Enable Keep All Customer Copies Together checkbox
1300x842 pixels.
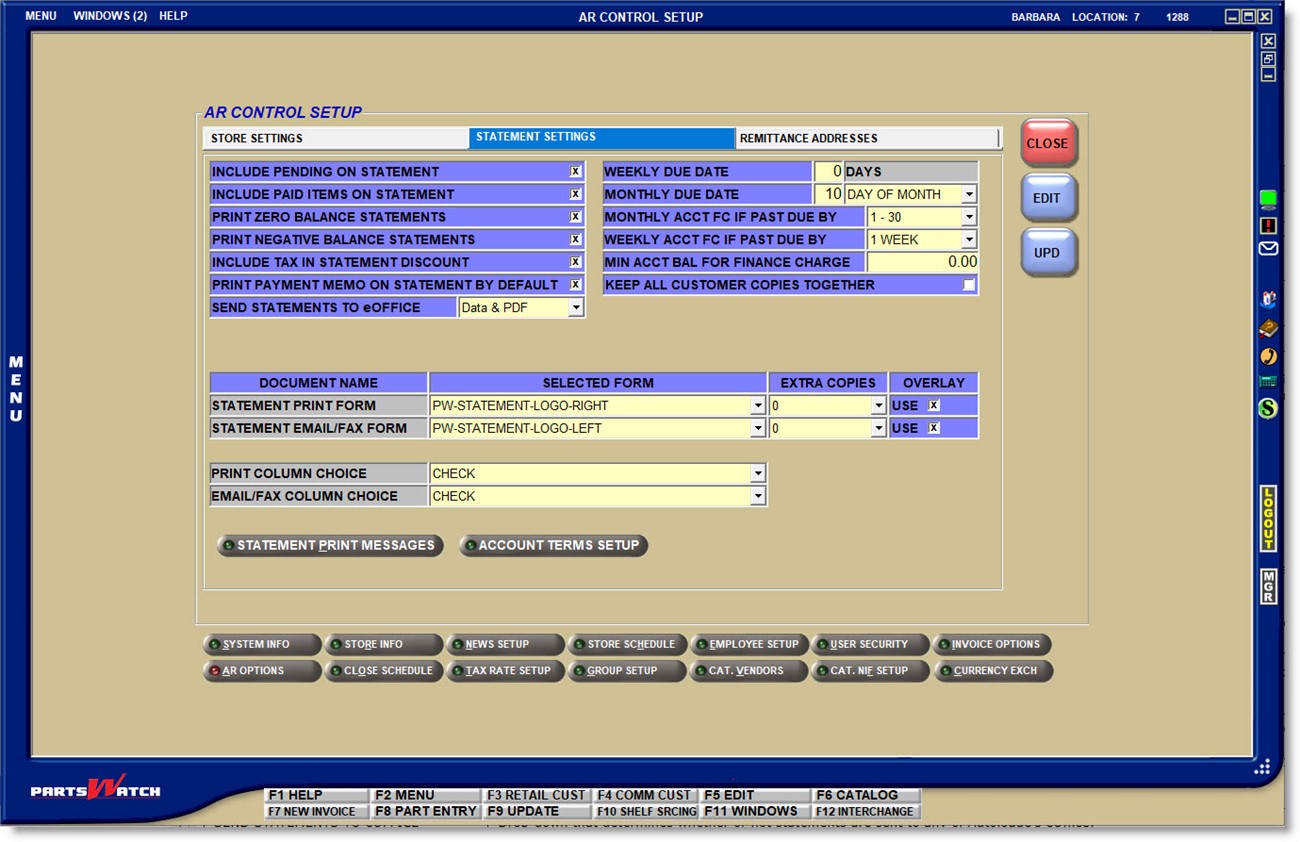point(968,285)
